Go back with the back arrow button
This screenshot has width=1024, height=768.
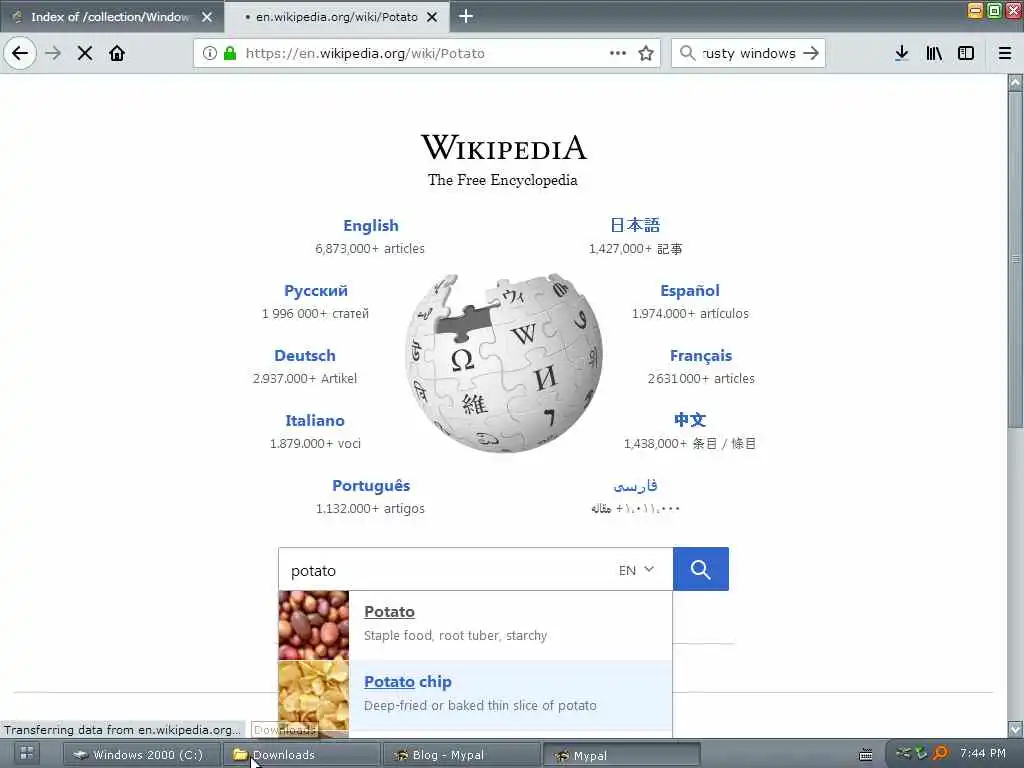click(x=20, y=53)
